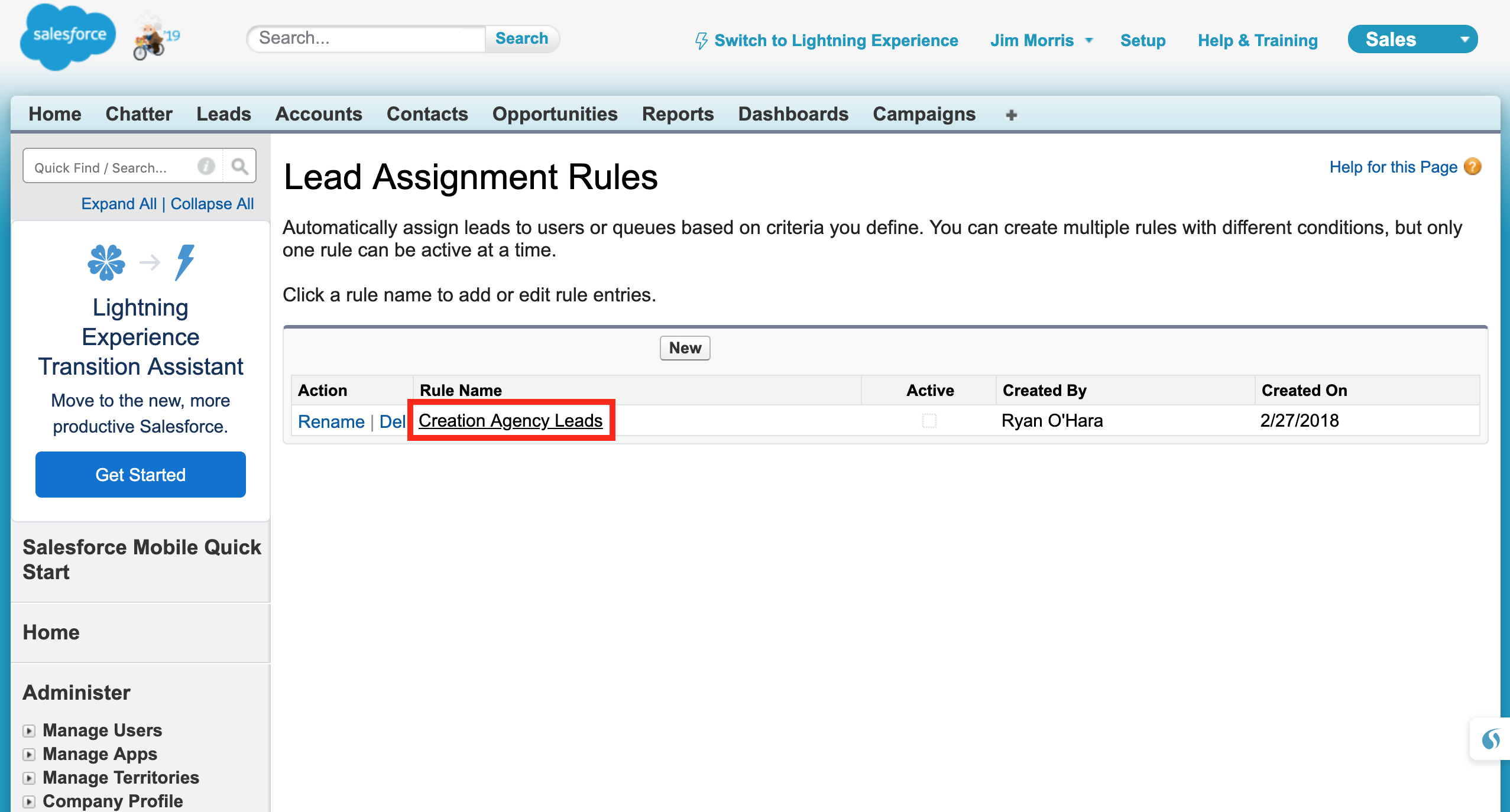Click the New rule button
1510x812 pixels.
click(x=685, y=348)
